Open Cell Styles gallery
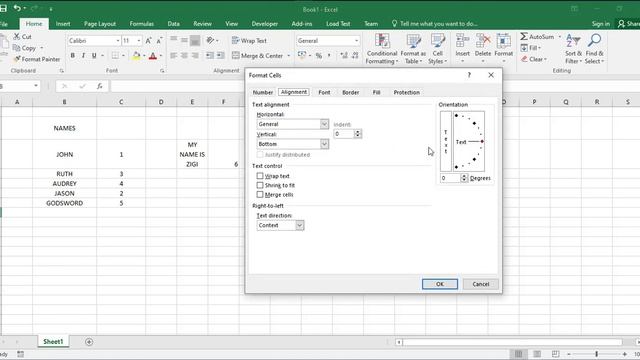 click(x=438, y=49)
